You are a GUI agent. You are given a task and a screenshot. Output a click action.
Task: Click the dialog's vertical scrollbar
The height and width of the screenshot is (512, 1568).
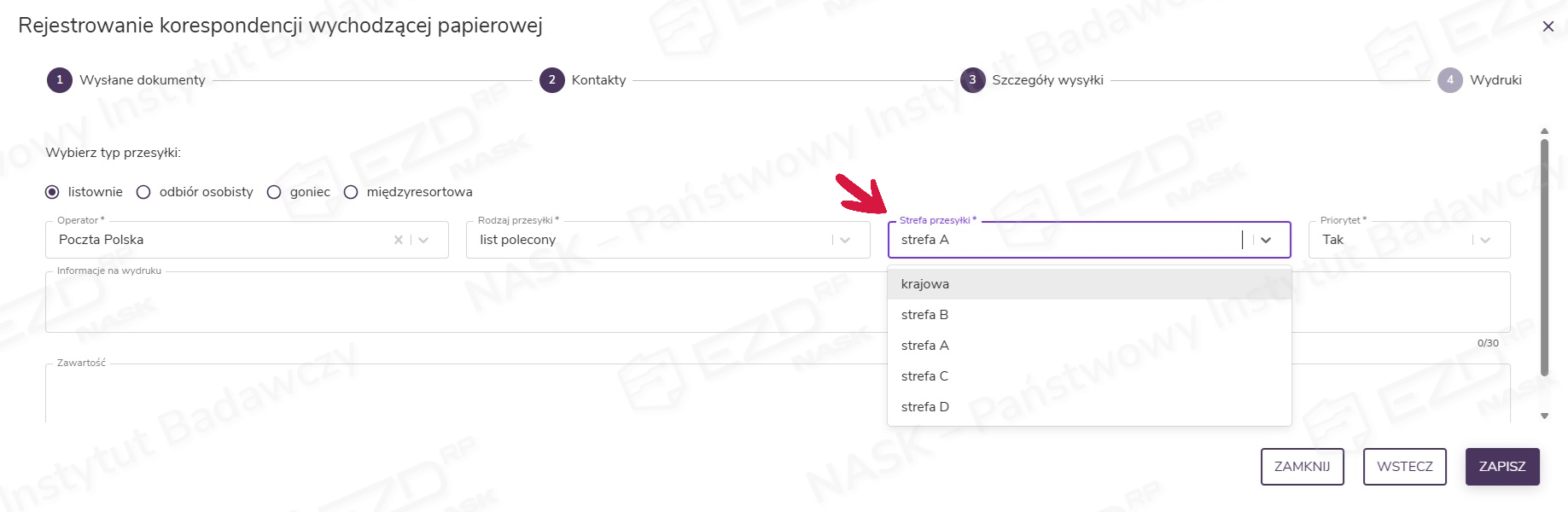pyautogui.click(x=1544, y=256)
